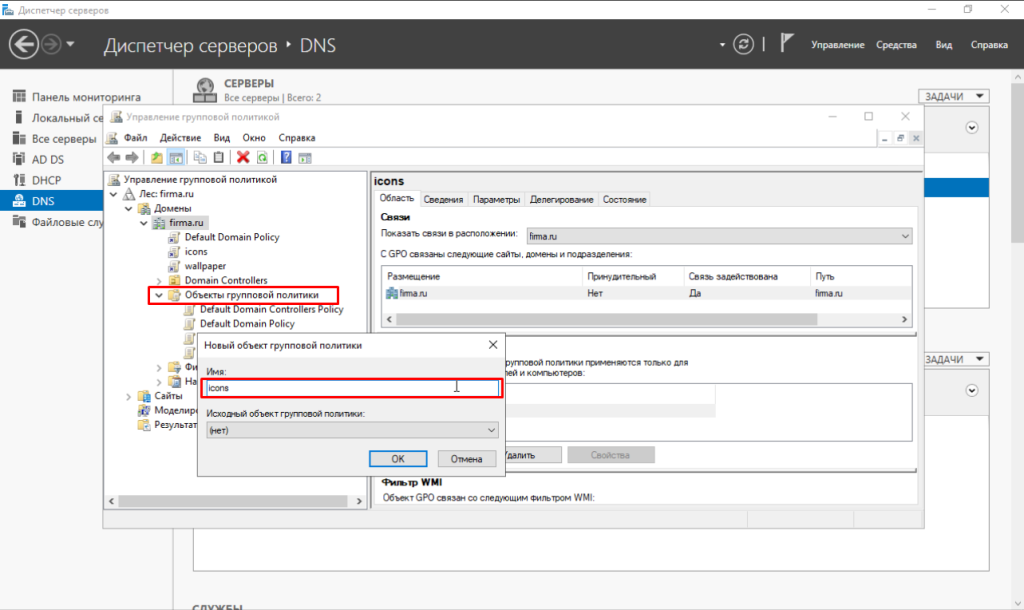Image resolution: width=1024 pixels, height=610 pixels.
Task: Open the Действие menu
Action: [x=180, y=138]
